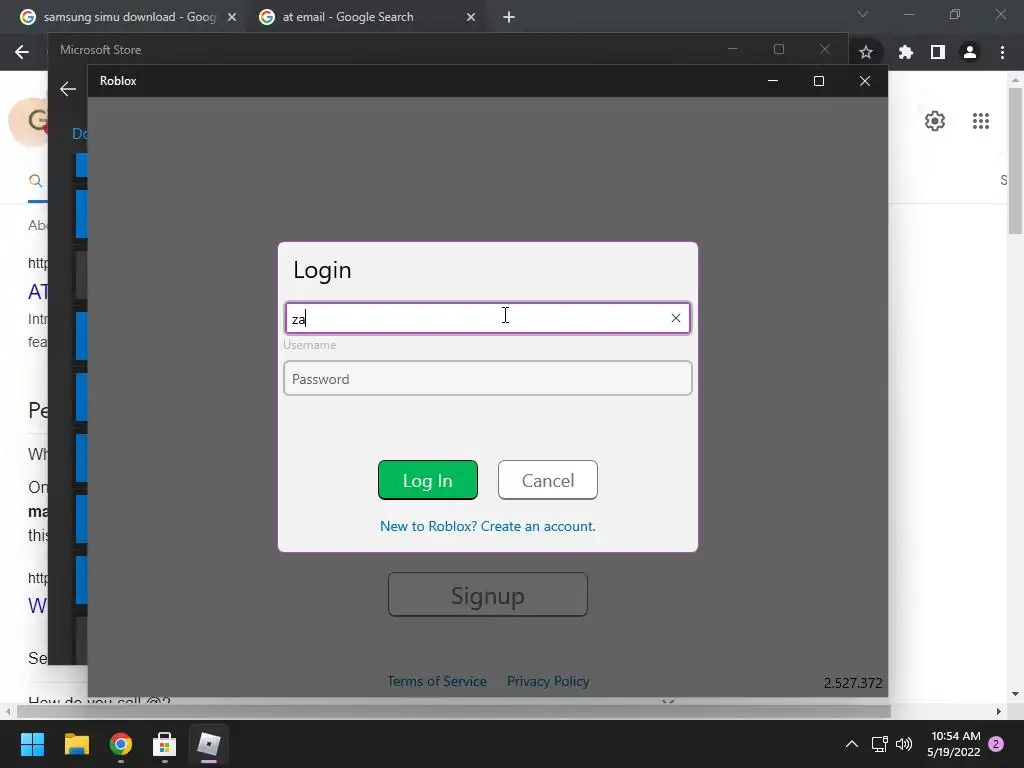The width and height of the screenshot is (1024, 768).
Task: Click into the Password field
Action: [x=488, y=378]
